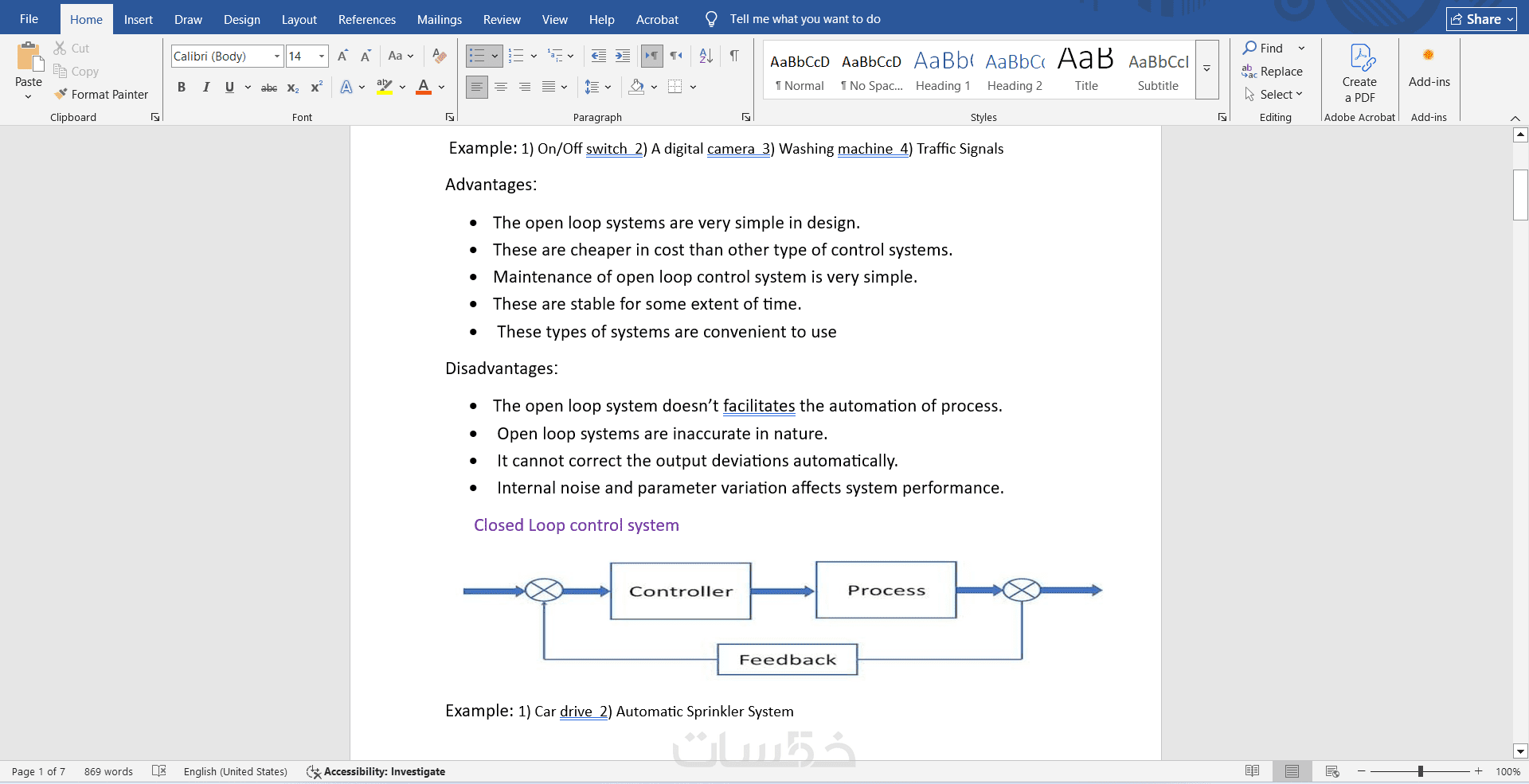Align paragraph to the right
1529x784 pixels.
point(525,87)
